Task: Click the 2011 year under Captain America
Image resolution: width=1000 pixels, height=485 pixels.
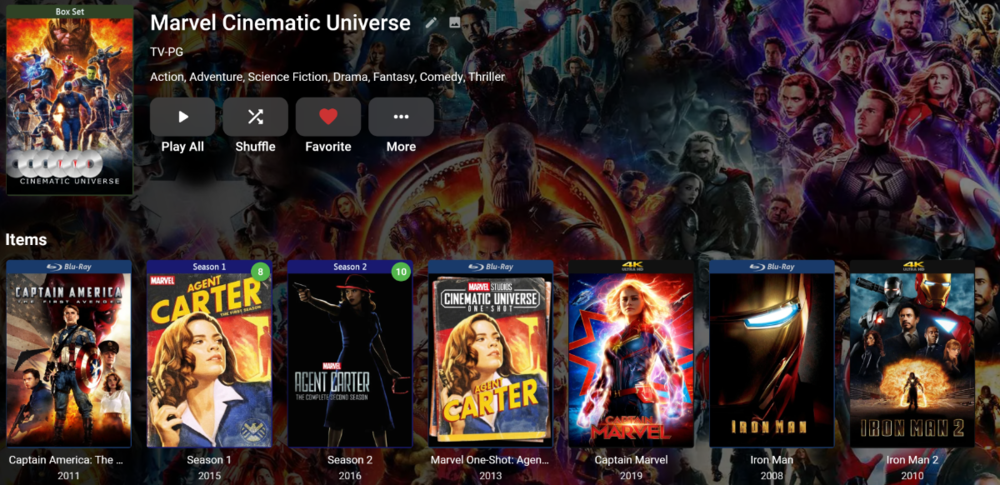Action: click(x=69, y=476)
